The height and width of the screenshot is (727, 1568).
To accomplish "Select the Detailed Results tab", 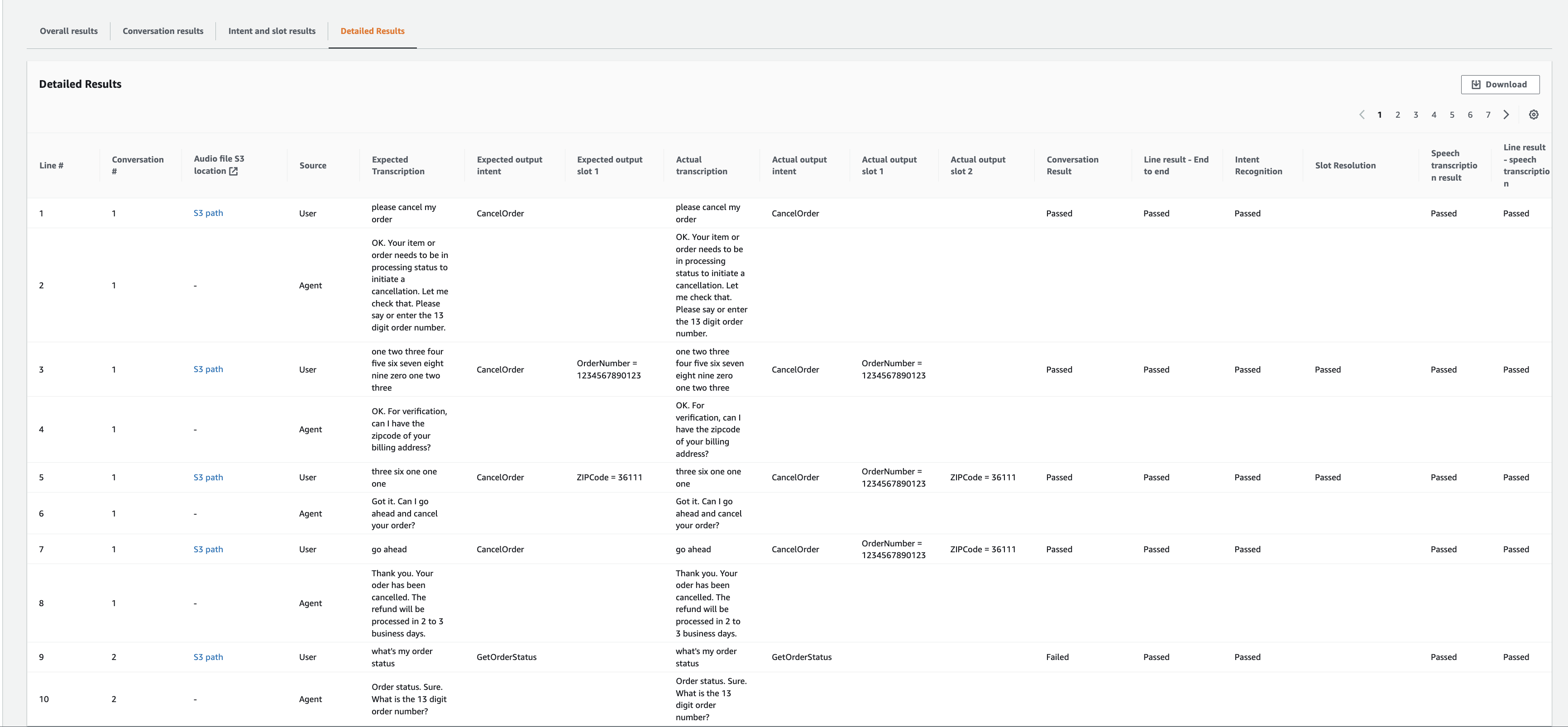I will (372, 31).
